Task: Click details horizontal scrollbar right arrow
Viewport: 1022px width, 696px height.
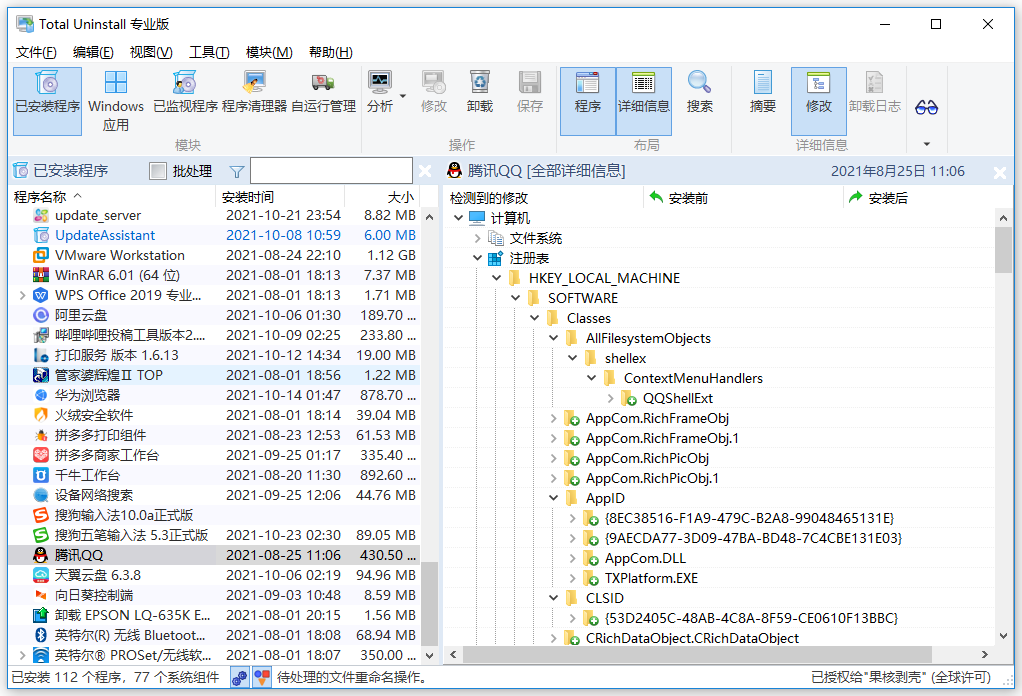Action: click(984, 654)
